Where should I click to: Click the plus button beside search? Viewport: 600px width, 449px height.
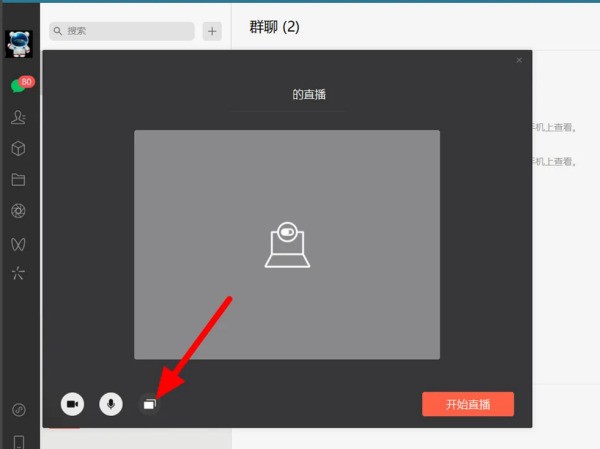point(212,31)
